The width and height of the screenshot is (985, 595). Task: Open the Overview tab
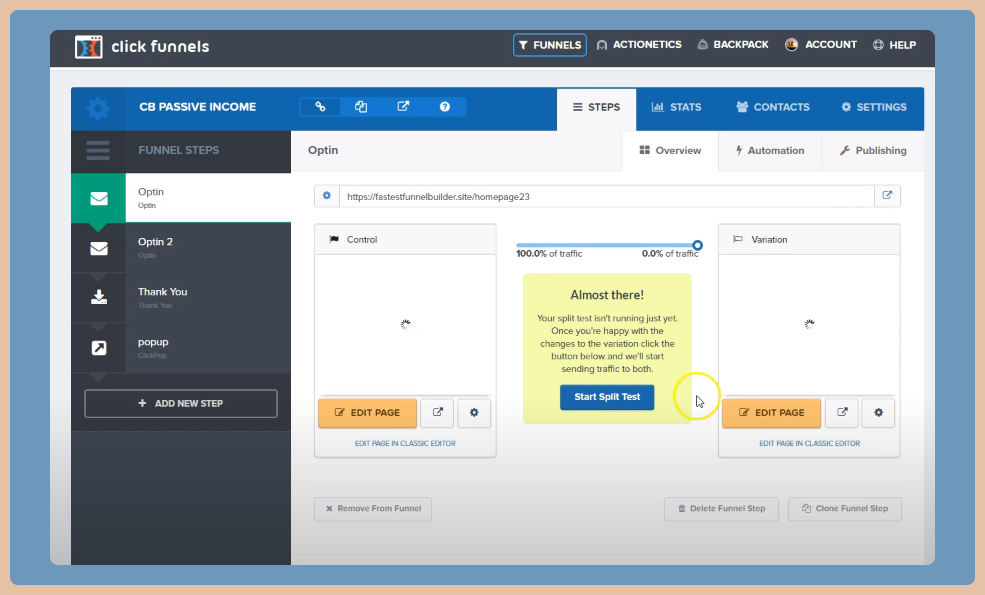coord(670,151)
